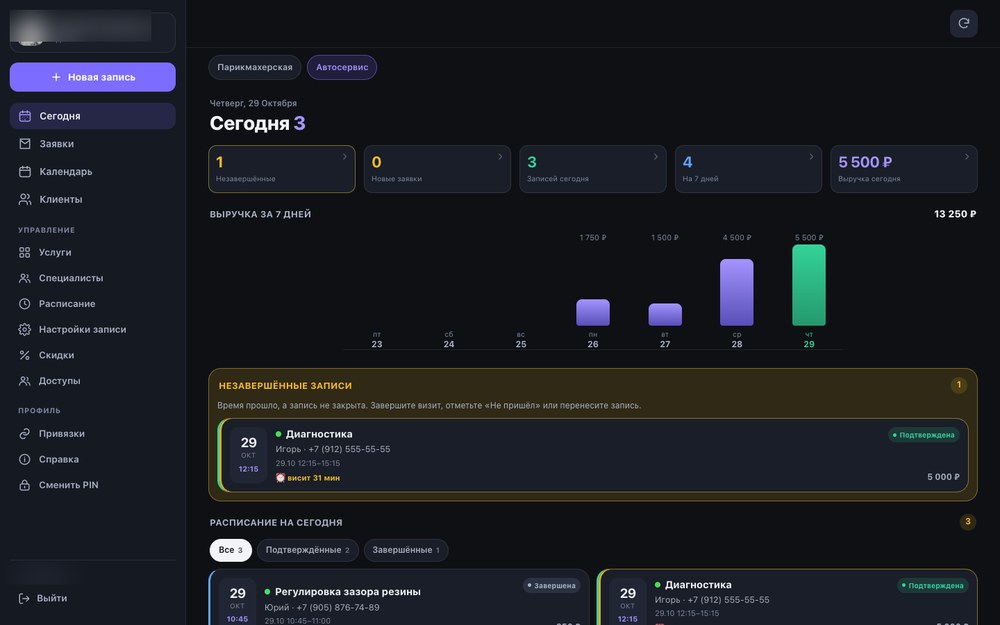
Task: Click the calendar icon beside Сегодня
Action: coord(25,116)
